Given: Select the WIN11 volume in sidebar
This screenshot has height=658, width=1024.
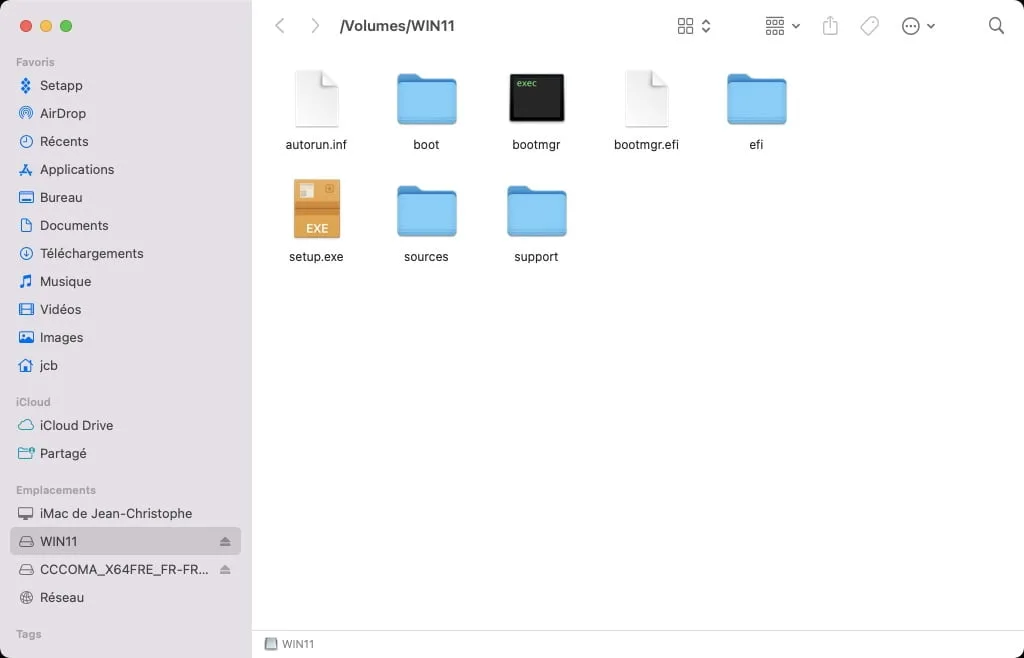Looking at the screenshot, I should pyautogui.click(x=125, y=542).
